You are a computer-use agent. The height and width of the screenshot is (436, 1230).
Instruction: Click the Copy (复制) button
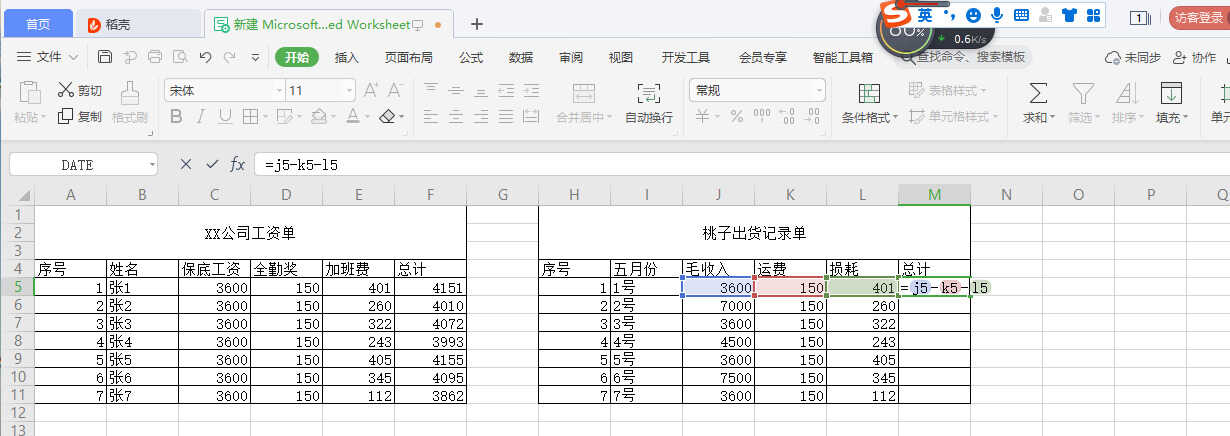(x=79, y=116)
